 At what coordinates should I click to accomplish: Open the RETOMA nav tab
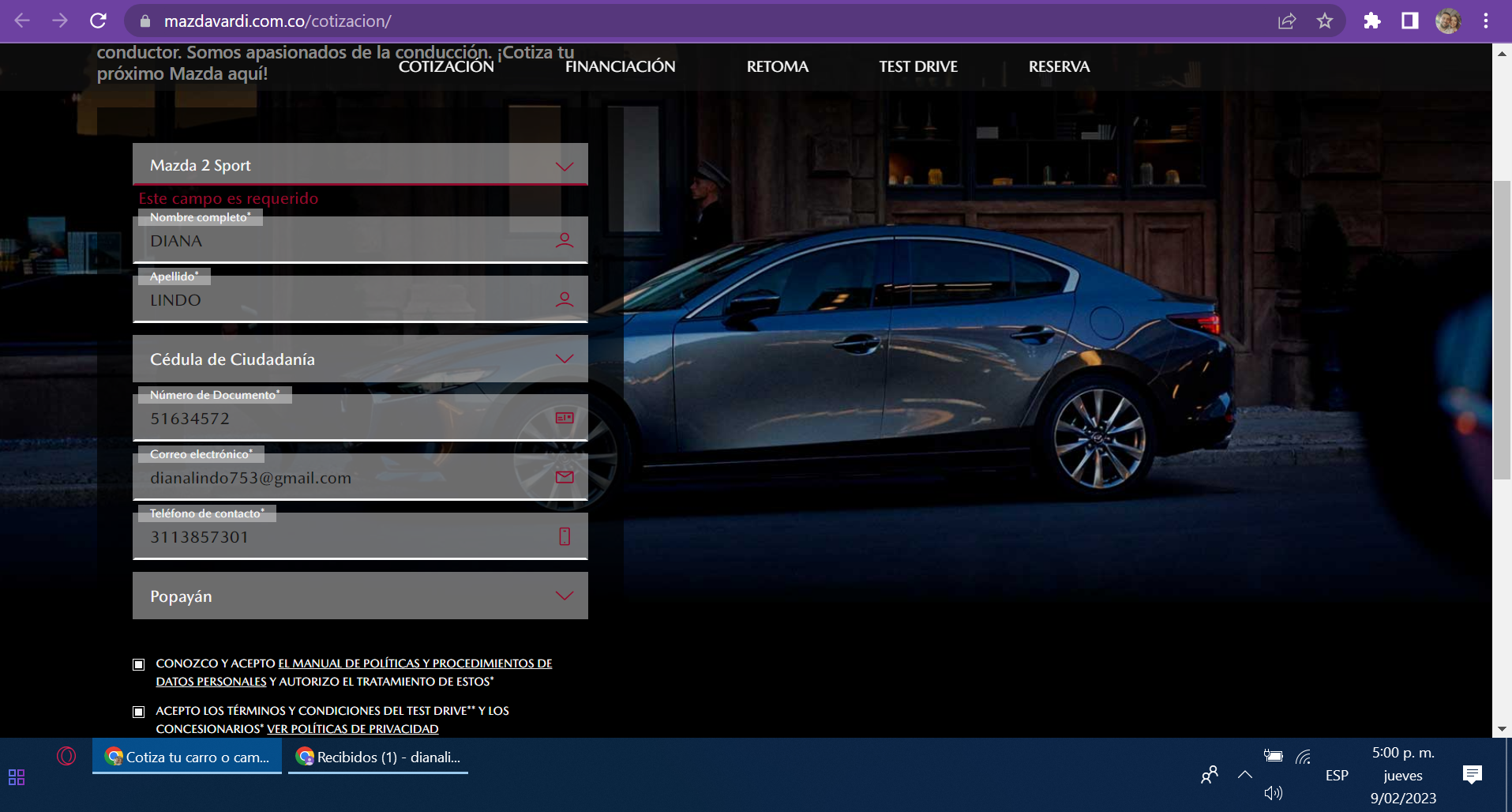pos(778,66)
